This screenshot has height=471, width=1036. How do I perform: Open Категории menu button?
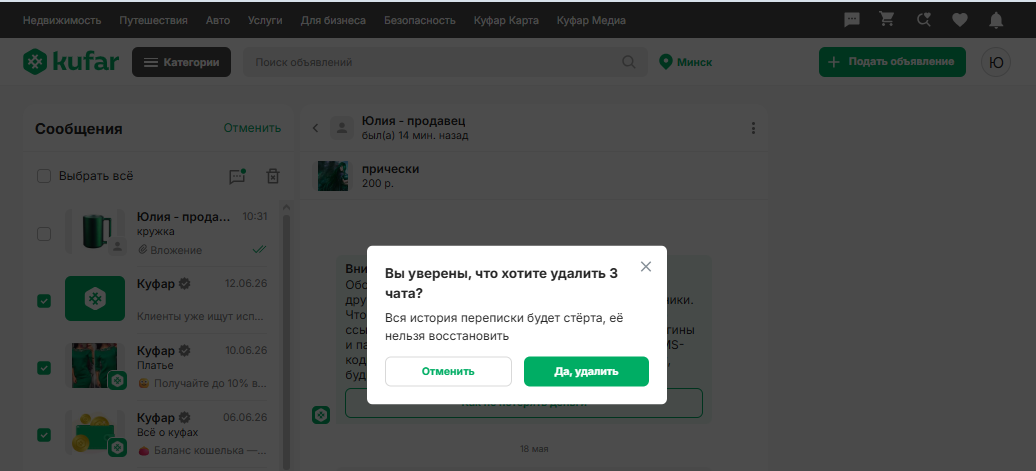181,62
